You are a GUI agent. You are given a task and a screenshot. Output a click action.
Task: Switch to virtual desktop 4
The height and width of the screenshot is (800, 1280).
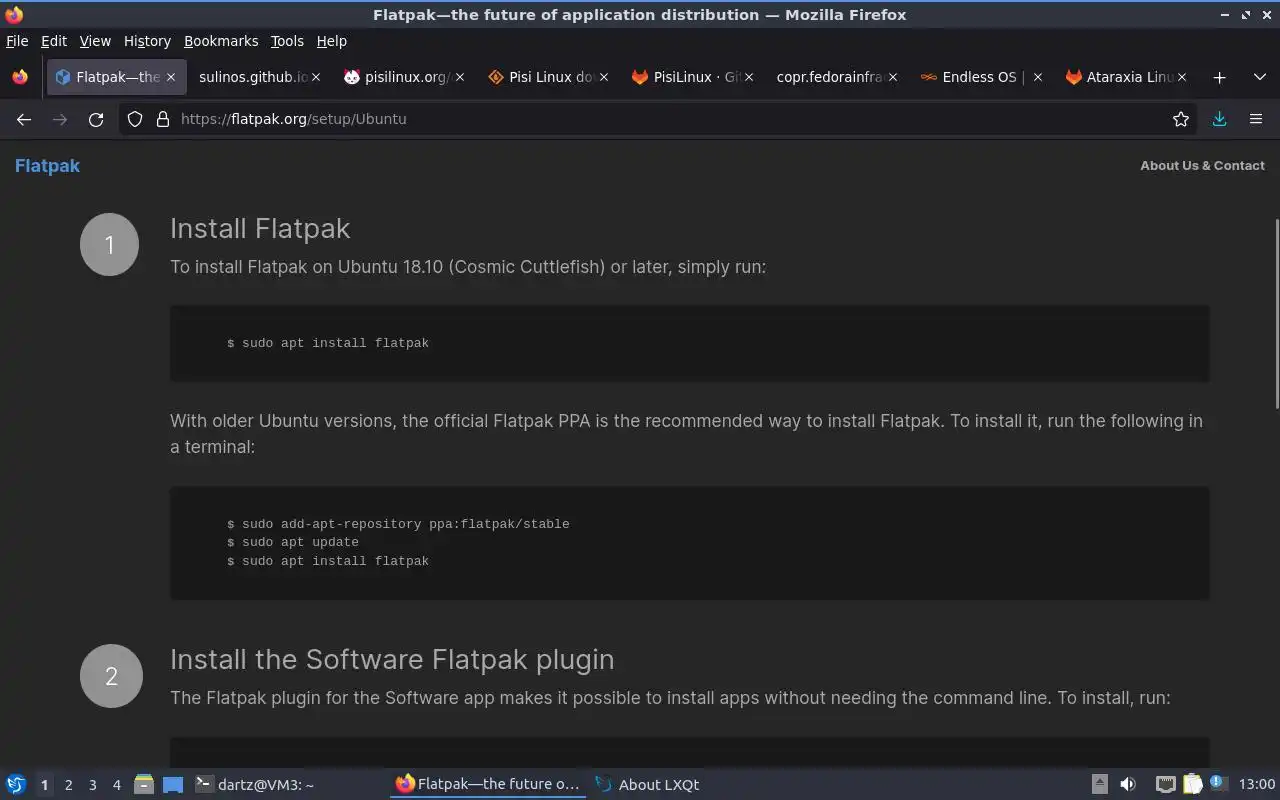click(116, 785)
